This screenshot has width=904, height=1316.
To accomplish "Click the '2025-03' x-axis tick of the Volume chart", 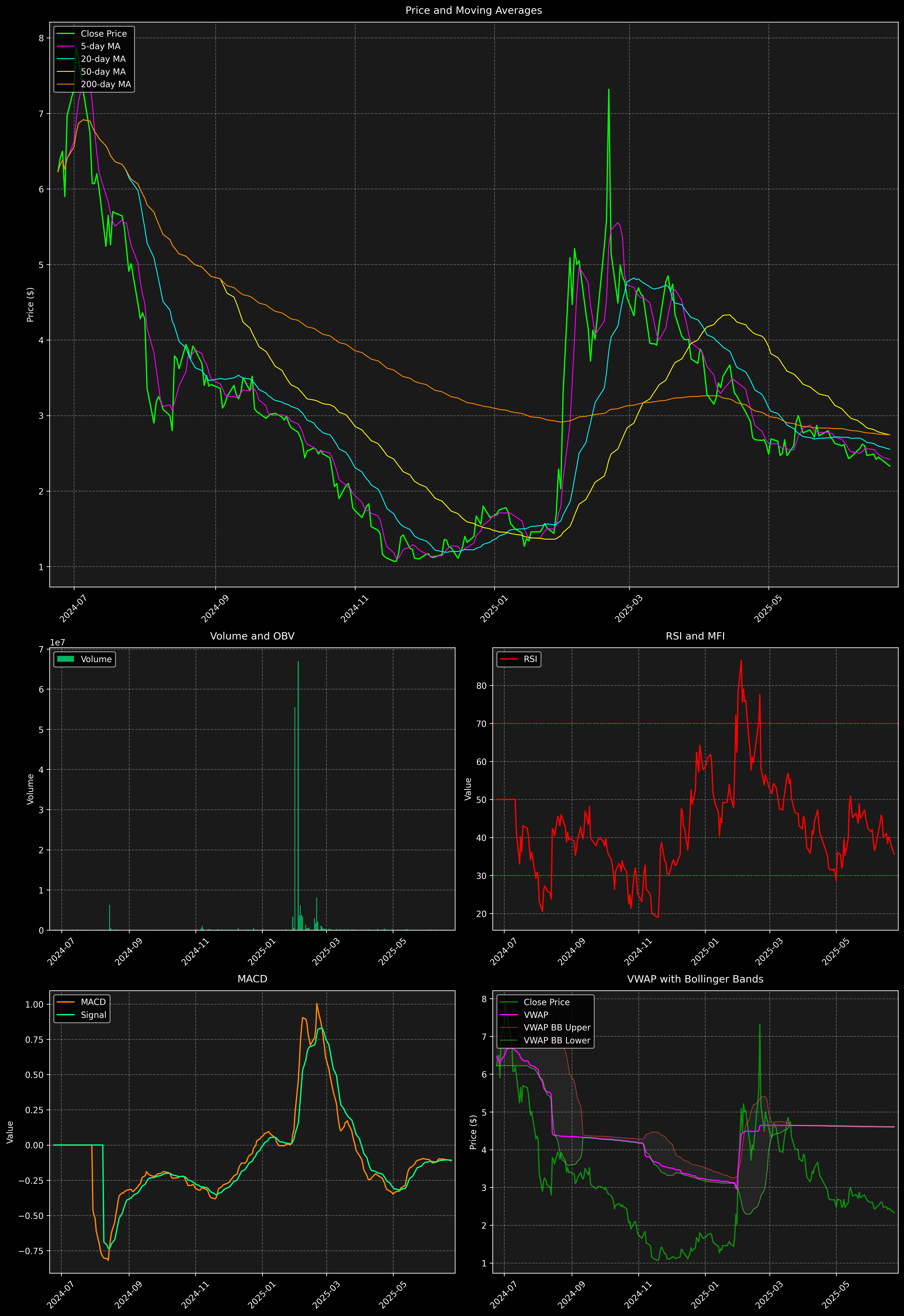I will pyautogui.click(x=326, y=952).
